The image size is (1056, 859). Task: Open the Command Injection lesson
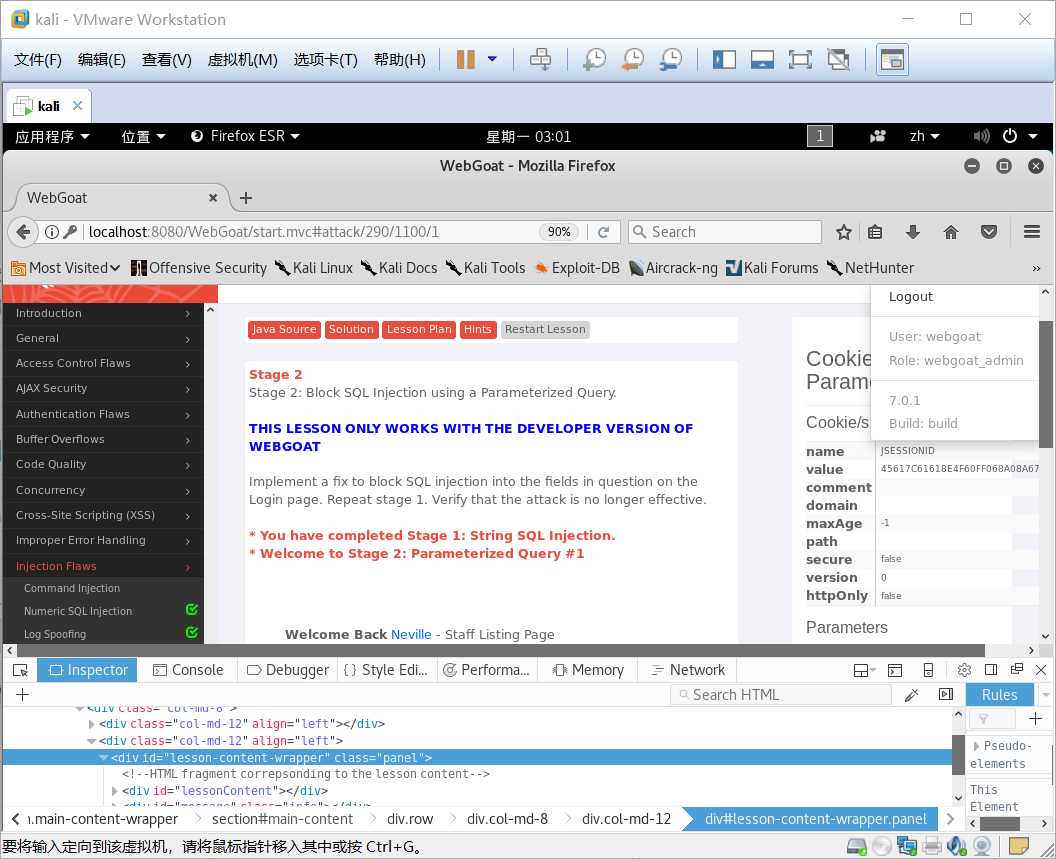72,588
